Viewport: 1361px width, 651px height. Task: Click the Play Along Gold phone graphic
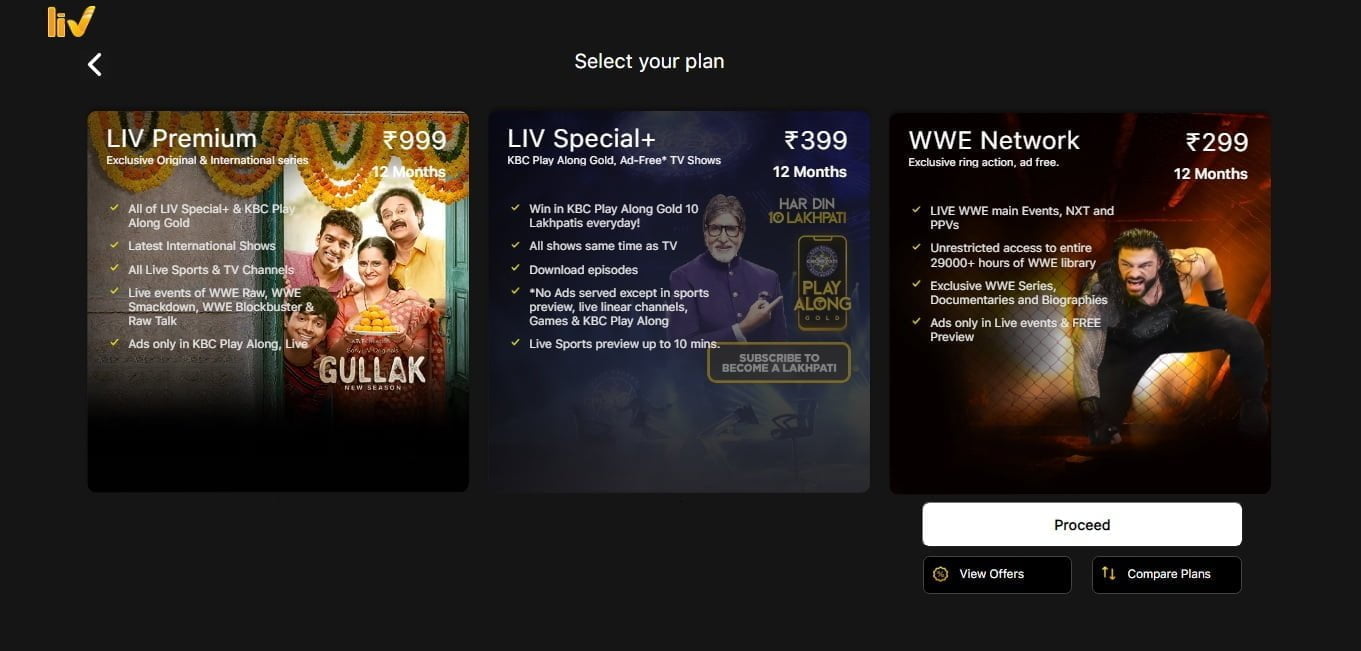click(821, 282)
